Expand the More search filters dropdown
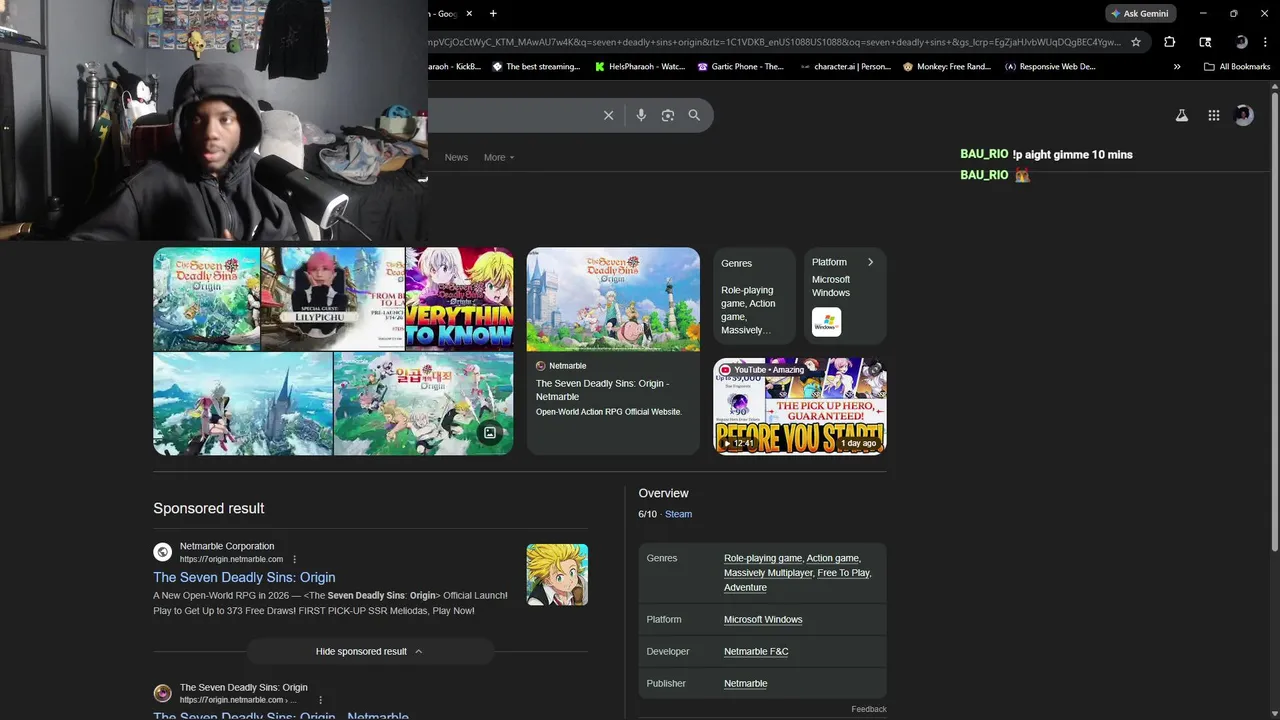Screen dimensions: 1280x720 coord(499,157)
